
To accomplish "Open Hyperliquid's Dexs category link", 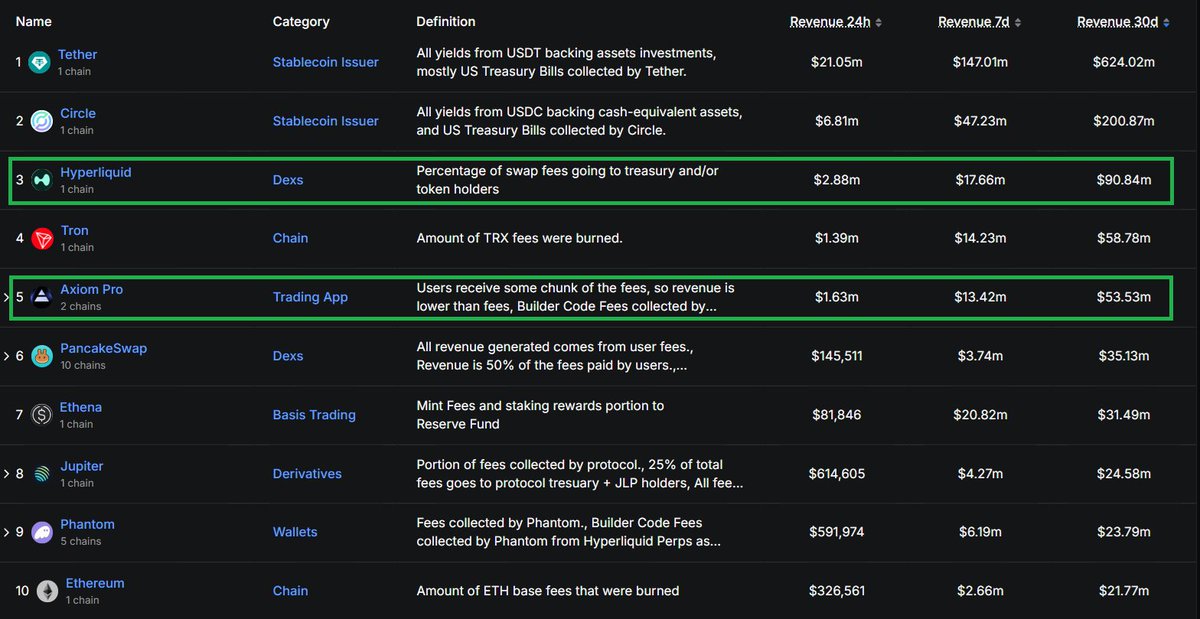I will pyautogui.click(x=288, y=180).
